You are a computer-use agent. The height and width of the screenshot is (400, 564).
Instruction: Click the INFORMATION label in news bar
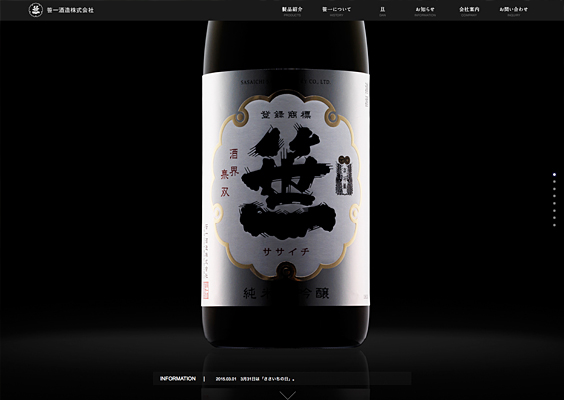coord(178,378)
